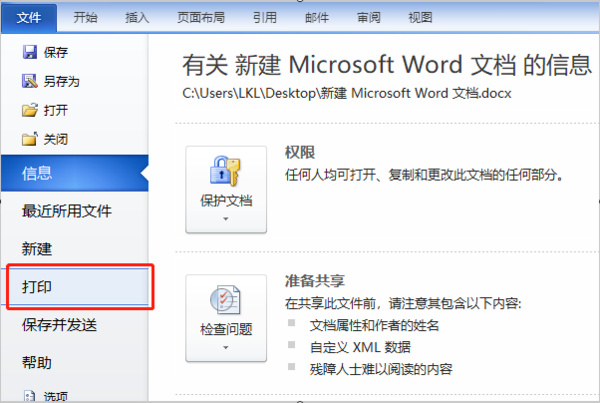
Task: Click the 选项 label
Action: point(56,397)
